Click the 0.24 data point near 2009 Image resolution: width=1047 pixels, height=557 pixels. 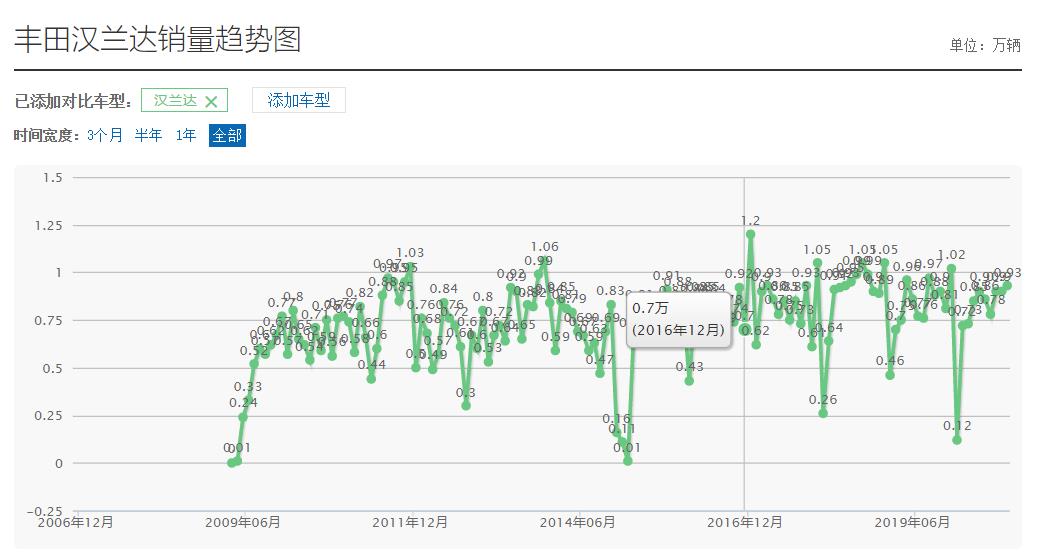243,417
